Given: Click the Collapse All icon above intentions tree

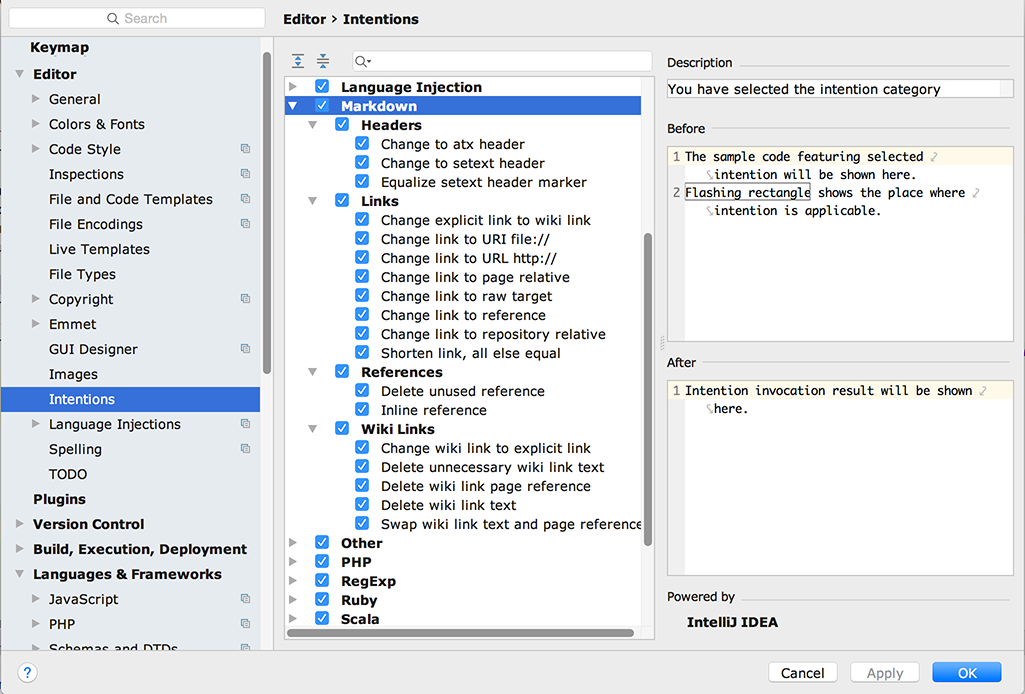Looking at the screenshot, I should point(323,61).
